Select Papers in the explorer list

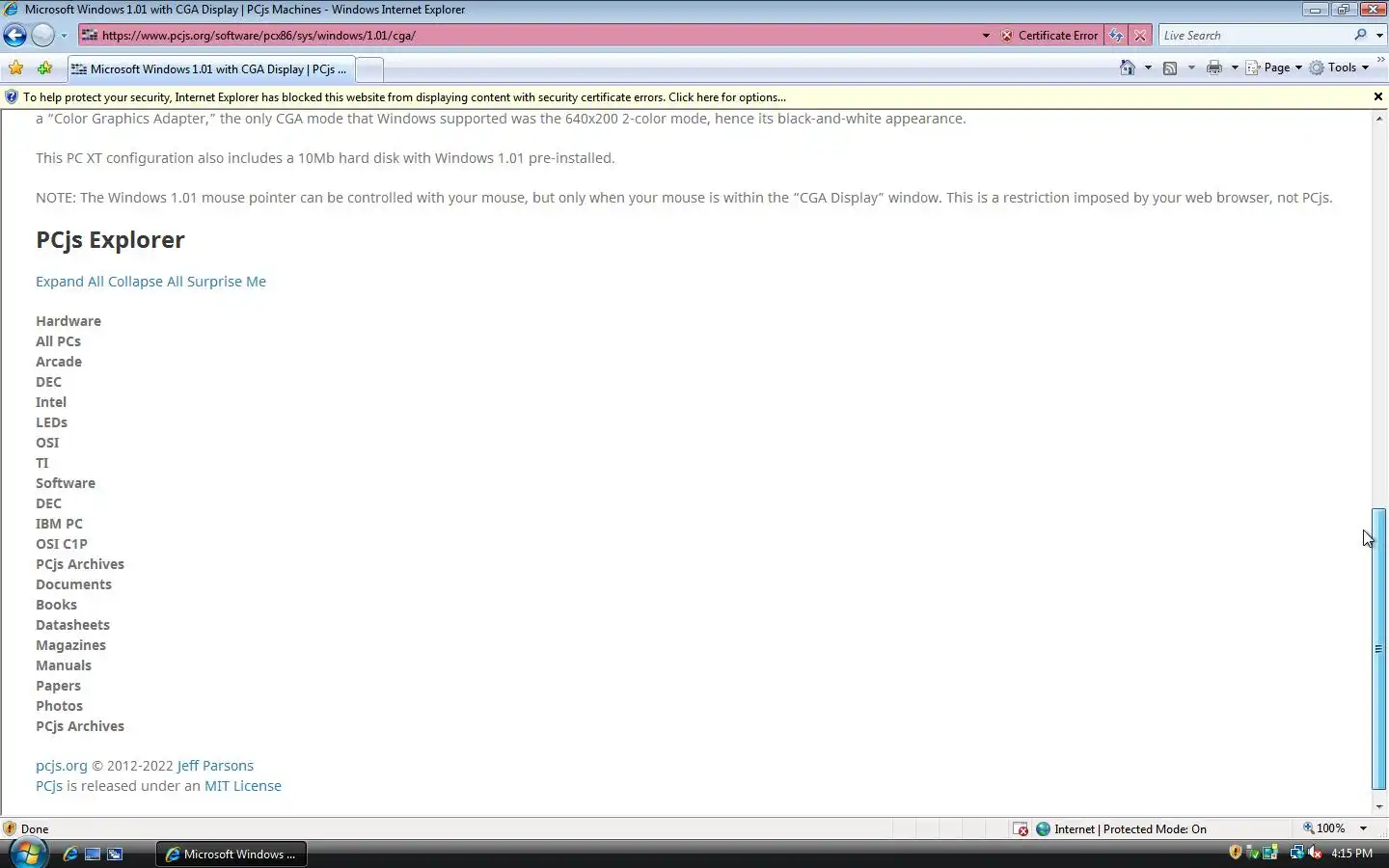58,686
